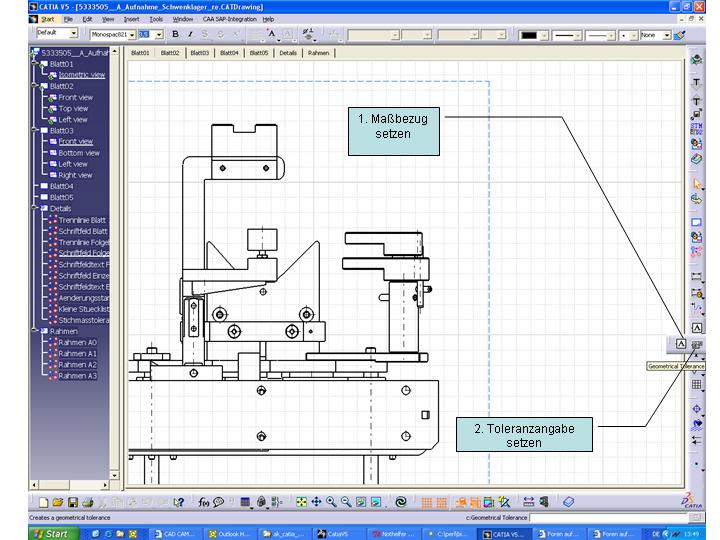The width and height of the screenshot is (720, 540).
Task: Open the Nothelfer taskbar button
Action: pyautogui.click(x=393, y=534)
